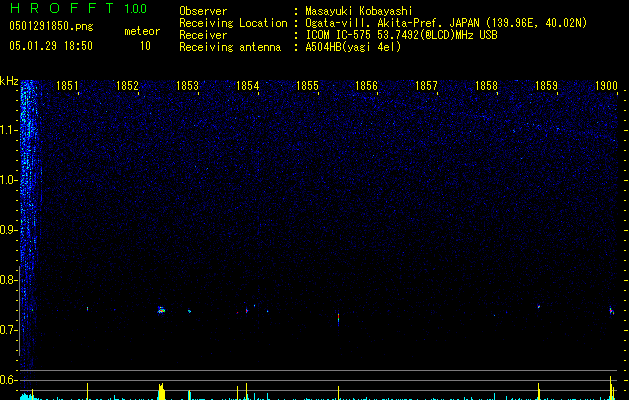Screen dimensions: 629x400
Task: Click the 1851 time axis label
Action: click(x=67, y=86)
